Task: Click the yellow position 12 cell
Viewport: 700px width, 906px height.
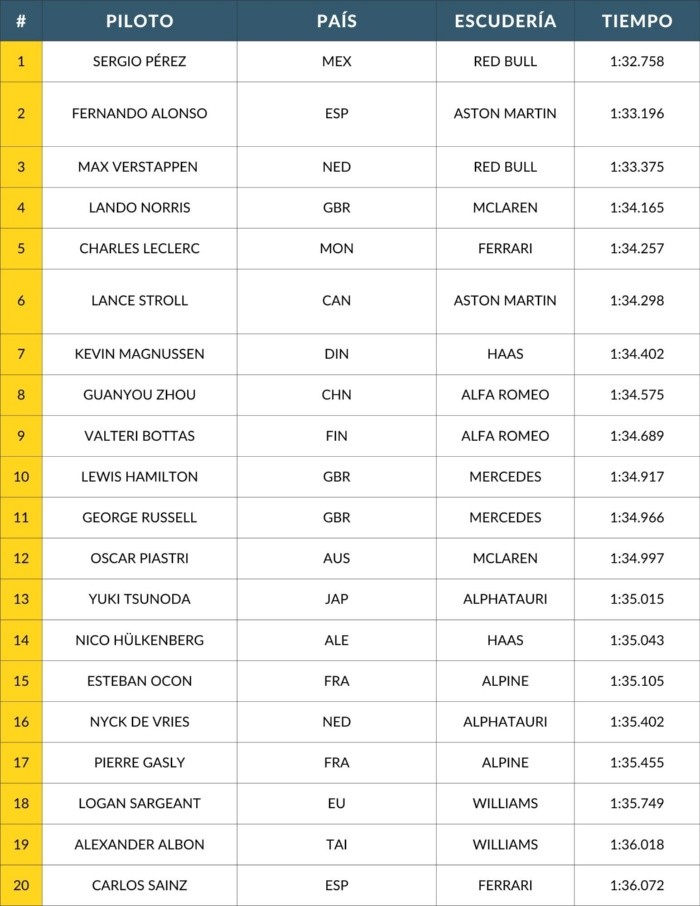Action: (21, 558)
